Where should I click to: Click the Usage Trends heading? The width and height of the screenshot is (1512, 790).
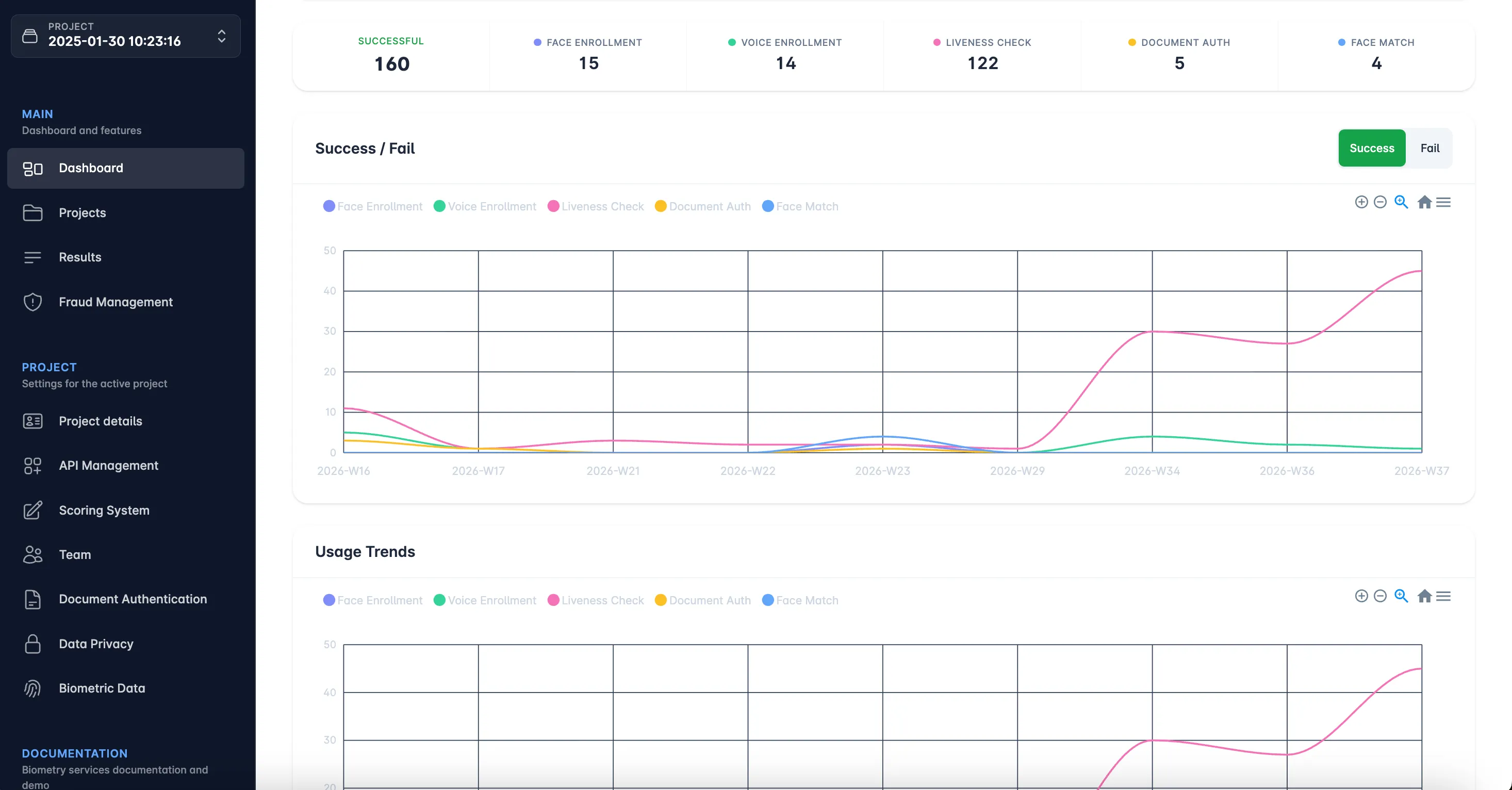[x=365, y=552]
